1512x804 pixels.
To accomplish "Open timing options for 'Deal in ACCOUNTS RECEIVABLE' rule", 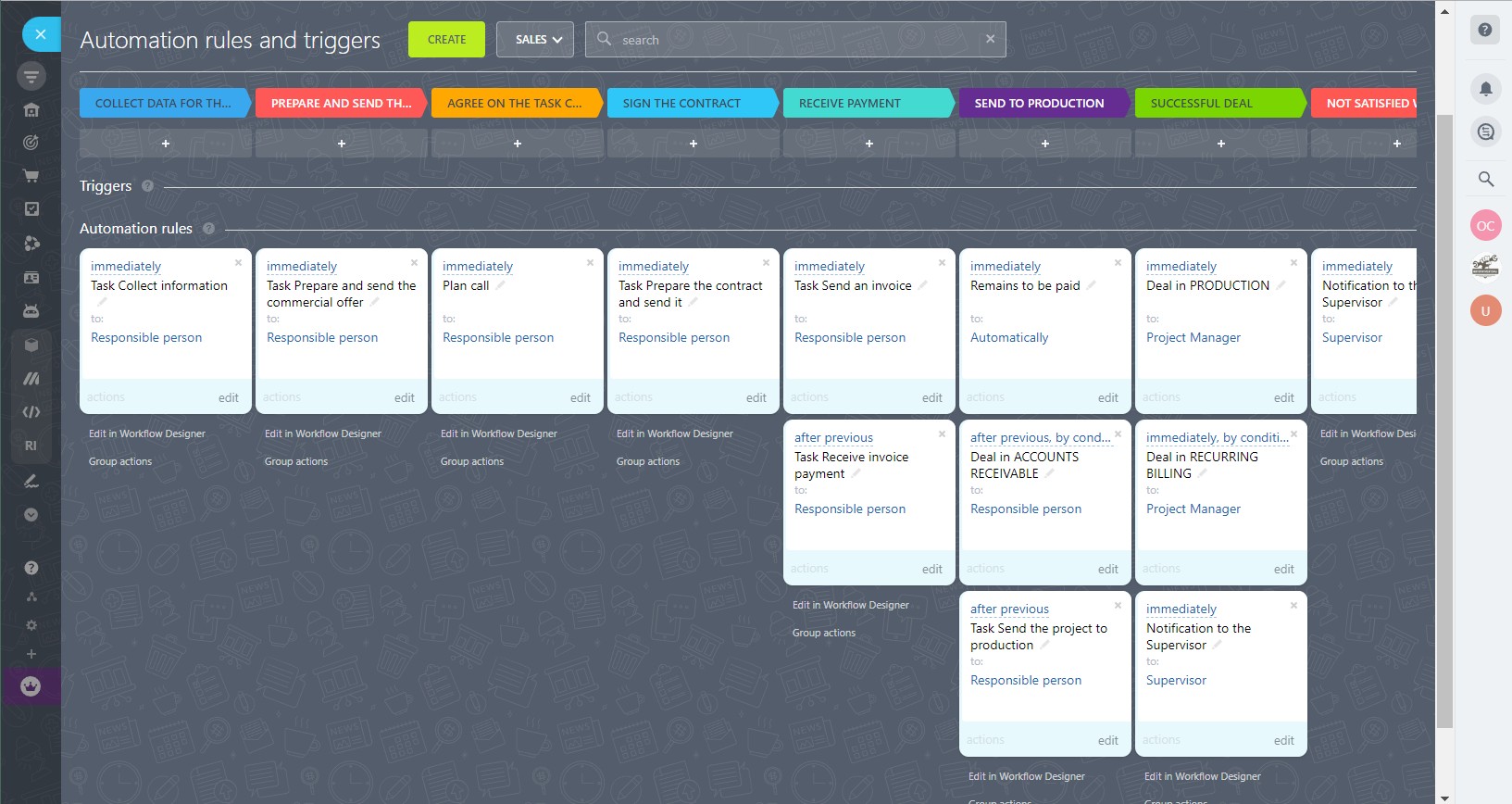I will pyautogui.click(x=1040, y=437).
